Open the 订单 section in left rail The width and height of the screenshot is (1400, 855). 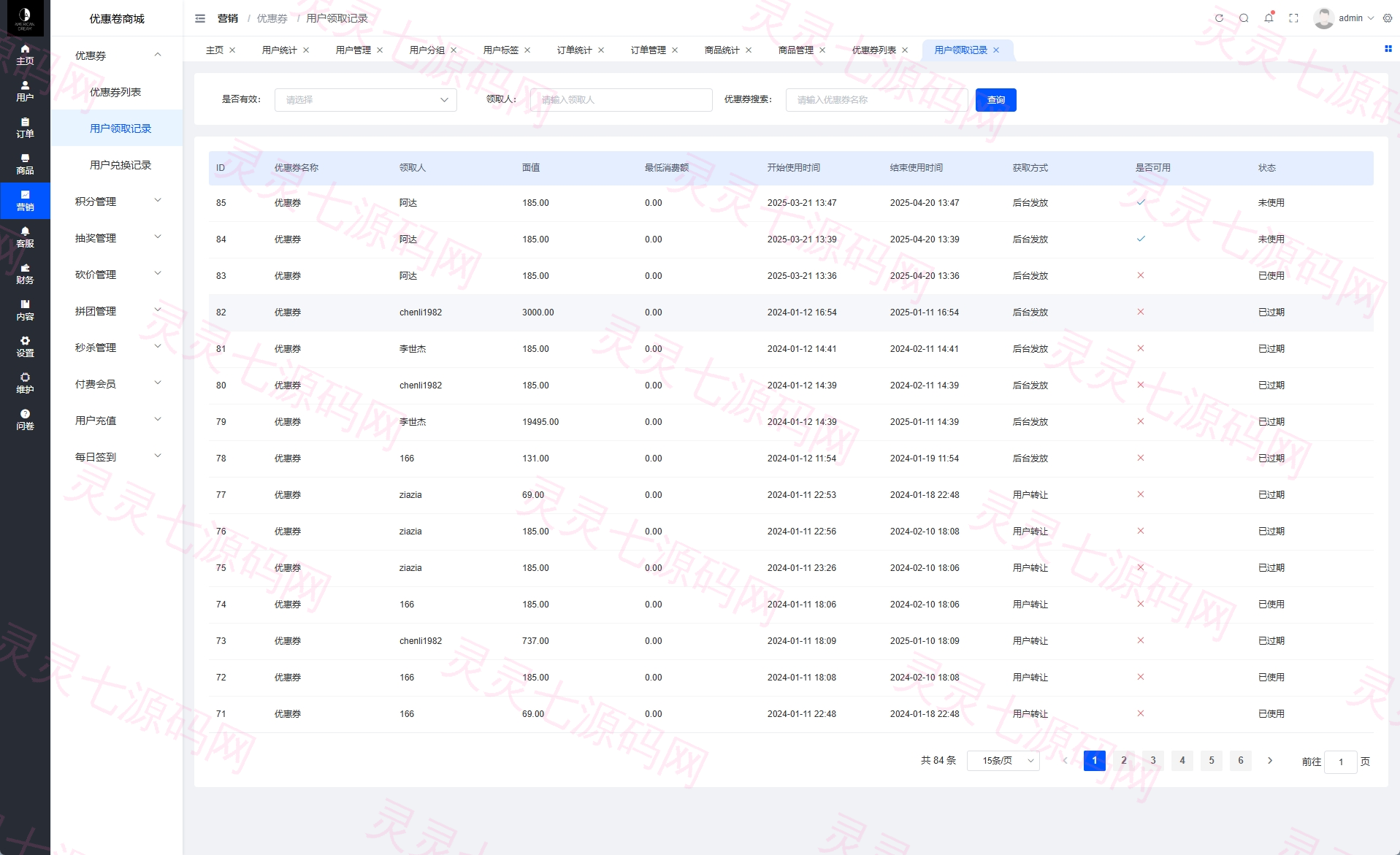click(x=25, y=128)
